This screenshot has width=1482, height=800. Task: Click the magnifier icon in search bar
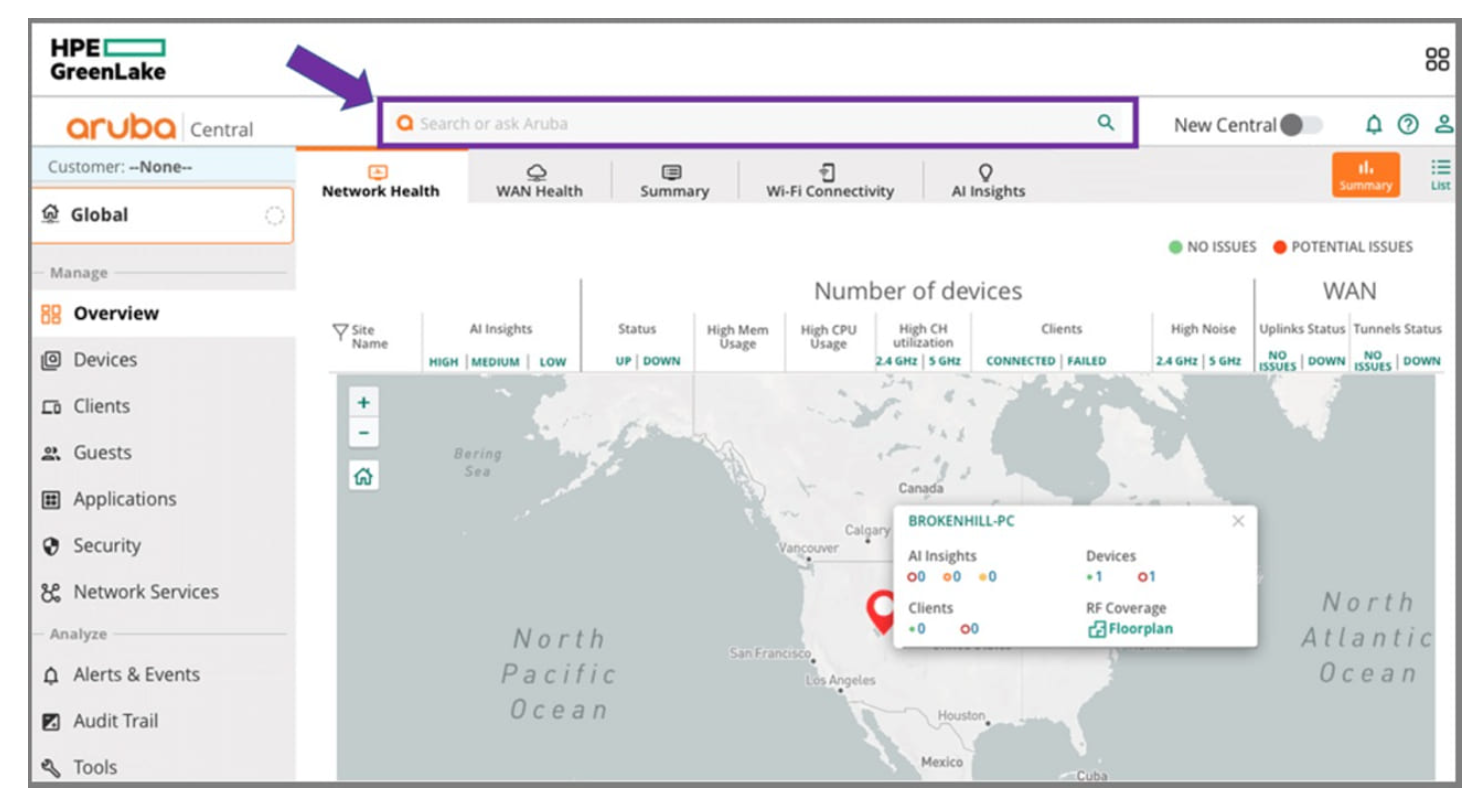point(1105,123)
